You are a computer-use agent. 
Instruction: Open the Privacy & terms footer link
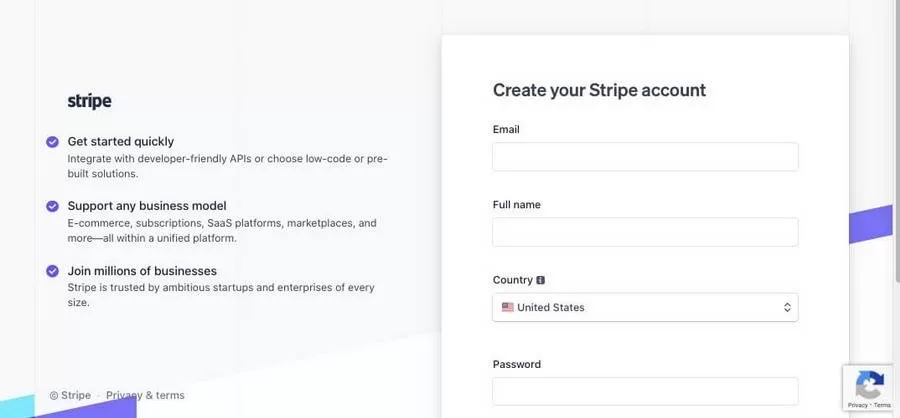pos(145,395)
